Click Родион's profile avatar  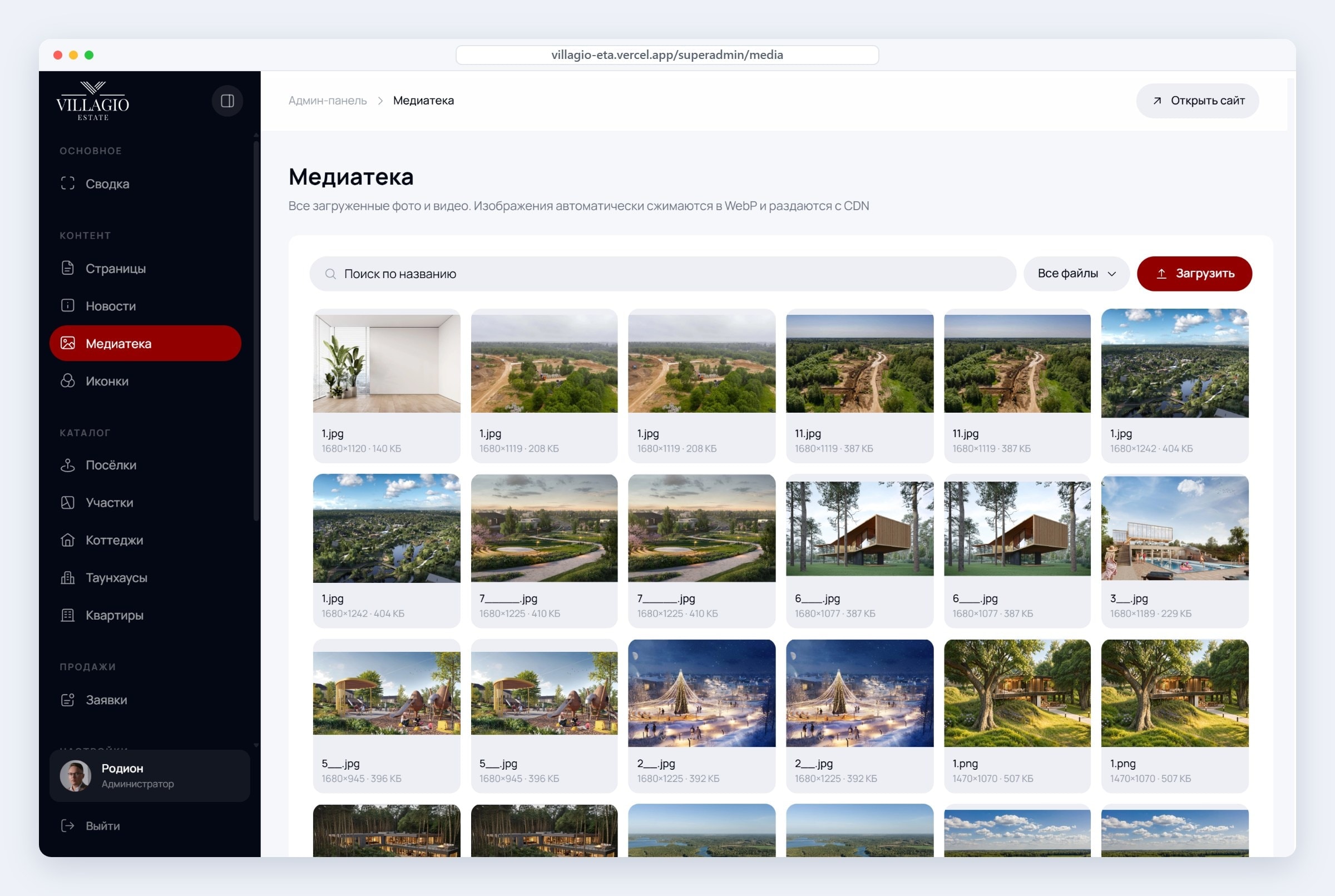point(76,775)
